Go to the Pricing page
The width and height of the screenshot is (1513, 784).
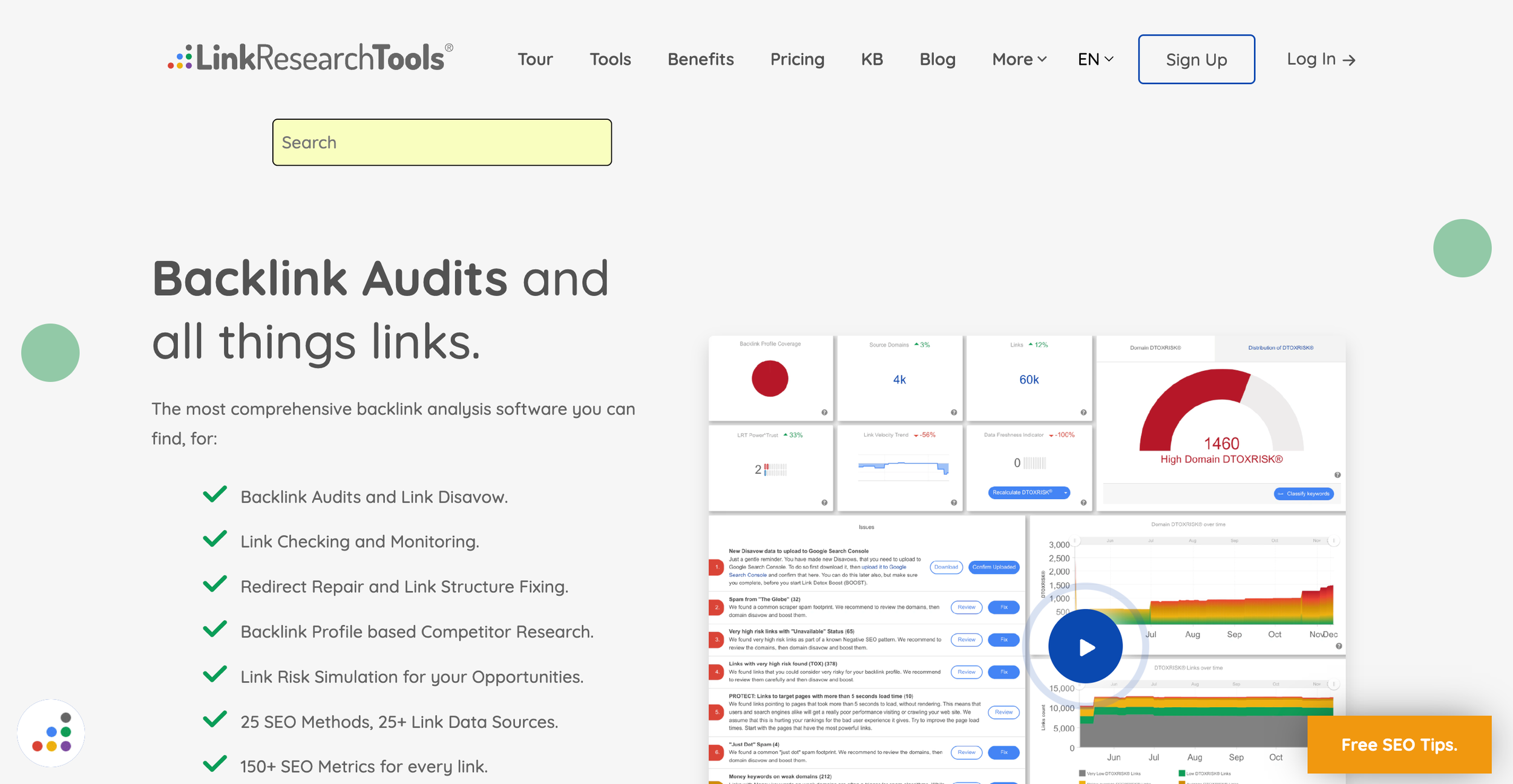click(x=797, y=59)
